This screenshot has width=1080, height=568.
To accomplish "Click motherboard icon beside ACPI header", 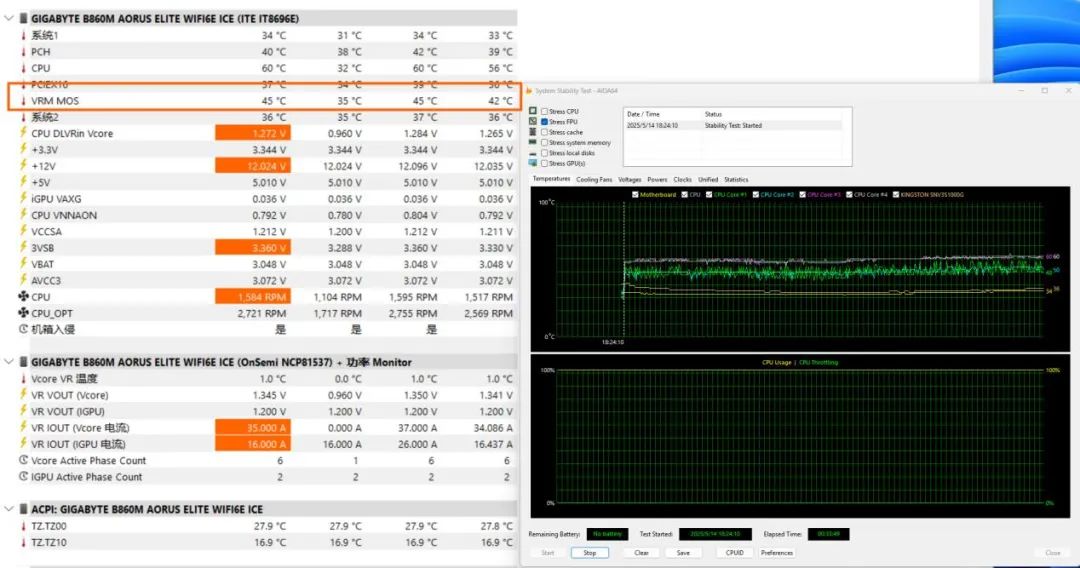I will click(x=23, y=509).
